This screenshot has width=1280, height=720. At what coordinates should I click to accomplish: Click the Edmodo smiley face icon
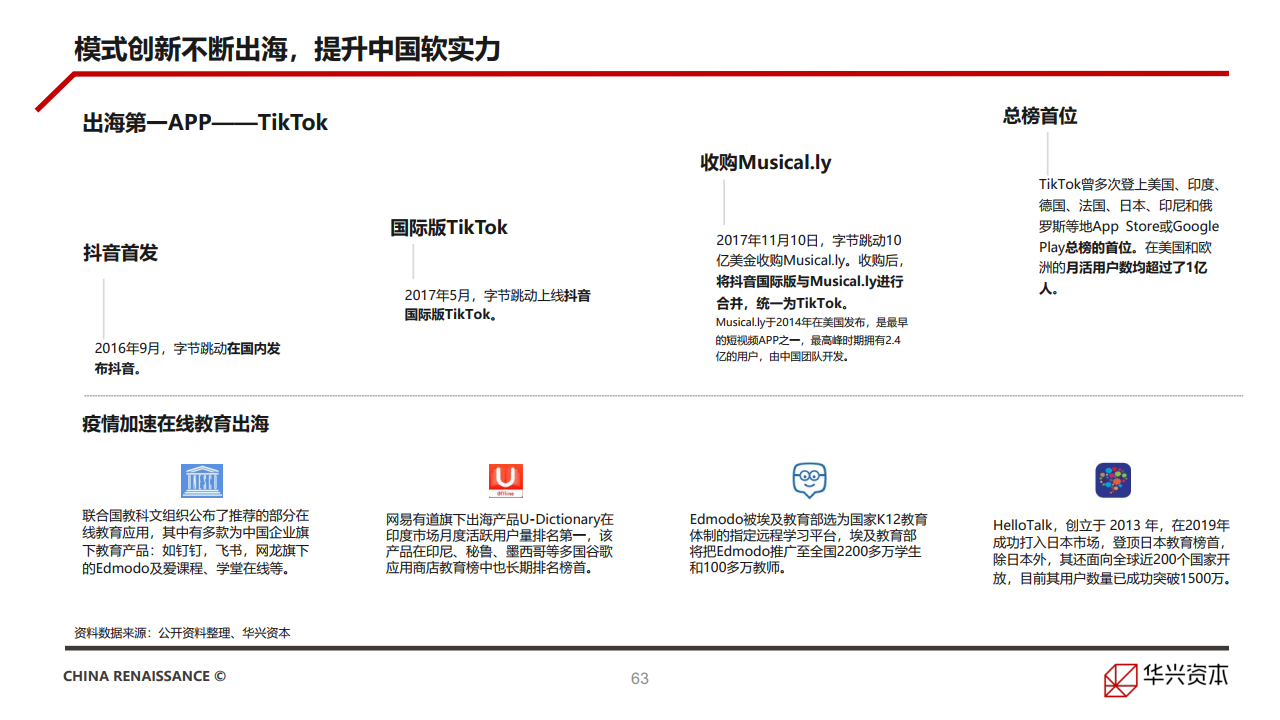(809, 481)
